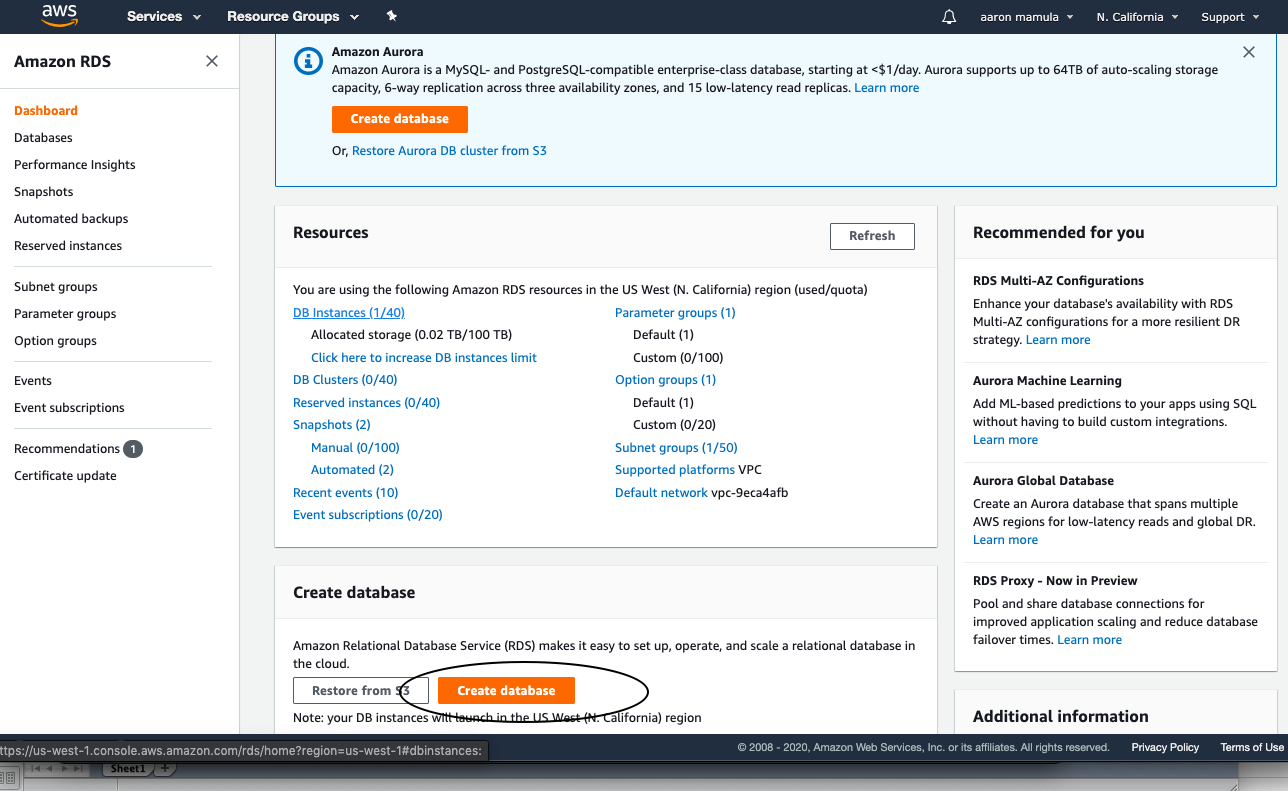Open Subnet groups in sidebar
The image size is (1288, 791).
click(x=56, y=287)
